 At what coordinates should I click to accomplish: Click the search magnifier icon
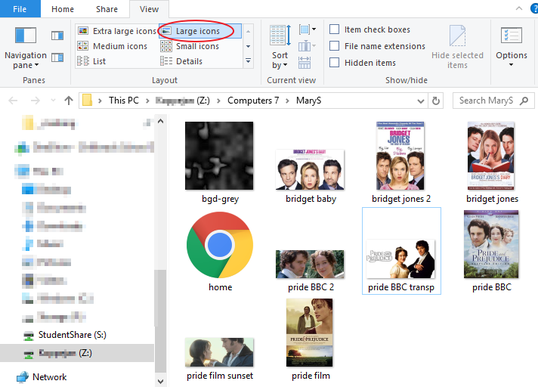524,101
